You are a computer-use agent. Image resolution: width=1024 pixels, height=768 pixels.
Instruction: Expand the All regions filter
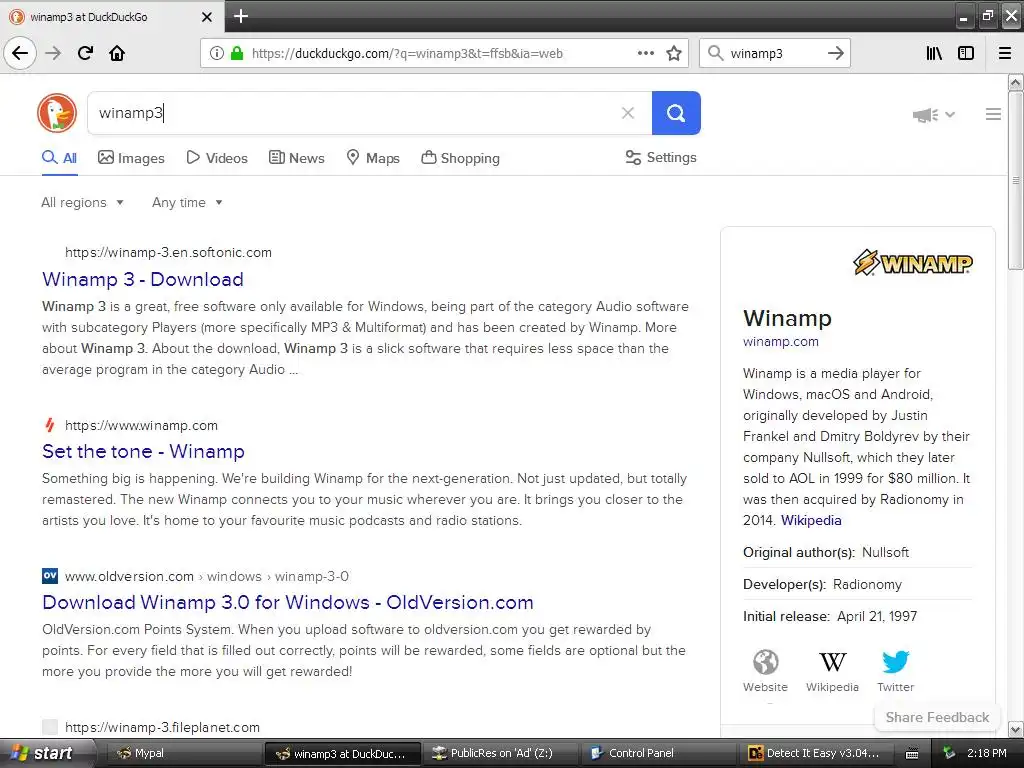(82, 202)
